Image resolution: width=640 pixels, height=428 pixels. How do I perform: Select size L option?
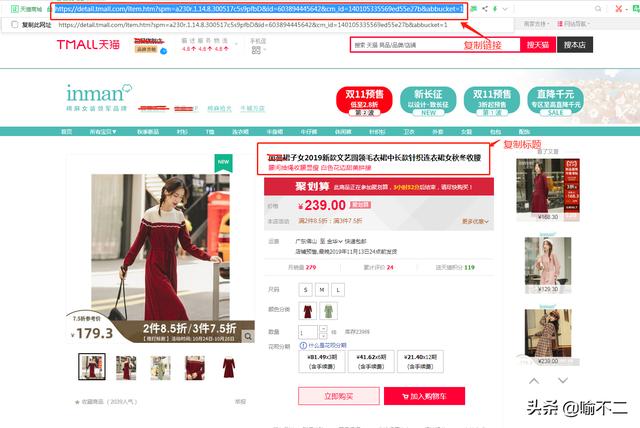pos(338,290)
